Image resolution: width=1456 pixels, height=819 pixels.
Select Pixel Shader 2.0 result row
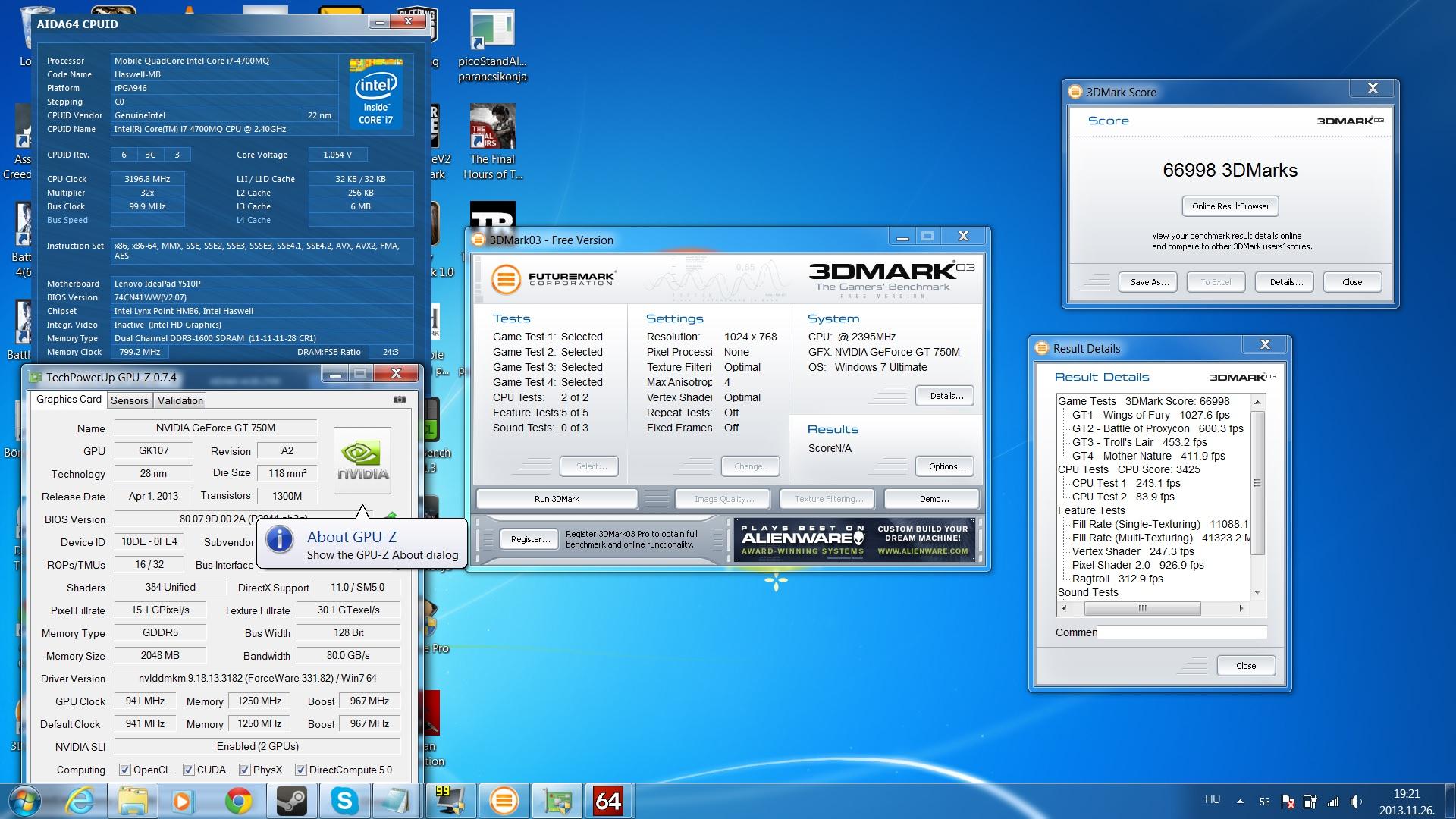click(x=1137, y=565)
